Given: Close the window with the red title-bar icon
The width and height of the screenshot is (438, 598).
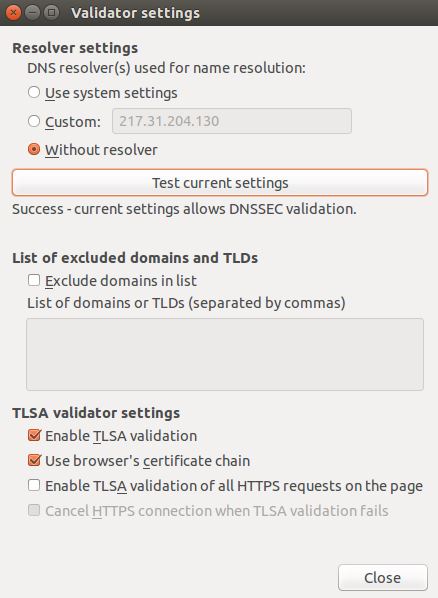Looking at the screenshot, I should tap(13, 13).
